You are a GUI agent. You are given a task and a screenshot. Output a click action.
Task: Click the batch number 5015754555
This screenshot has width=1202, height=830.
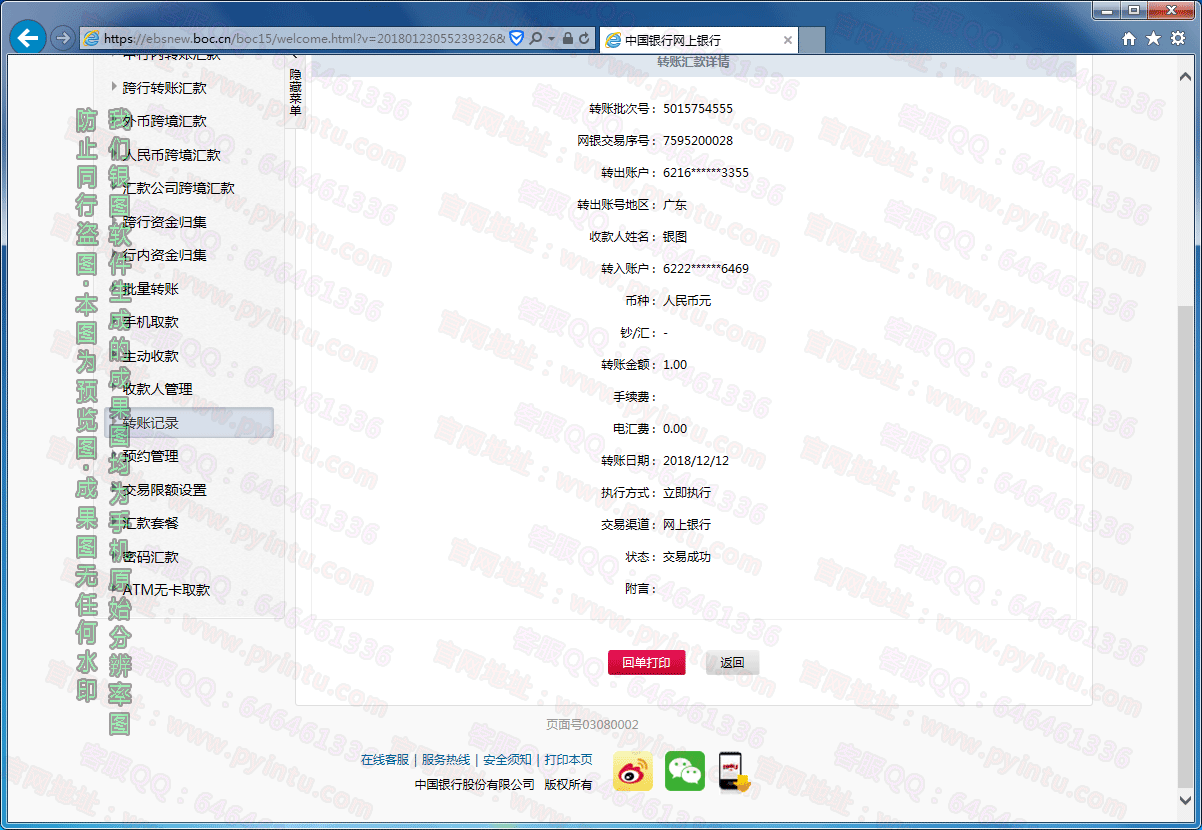[698, 109]
